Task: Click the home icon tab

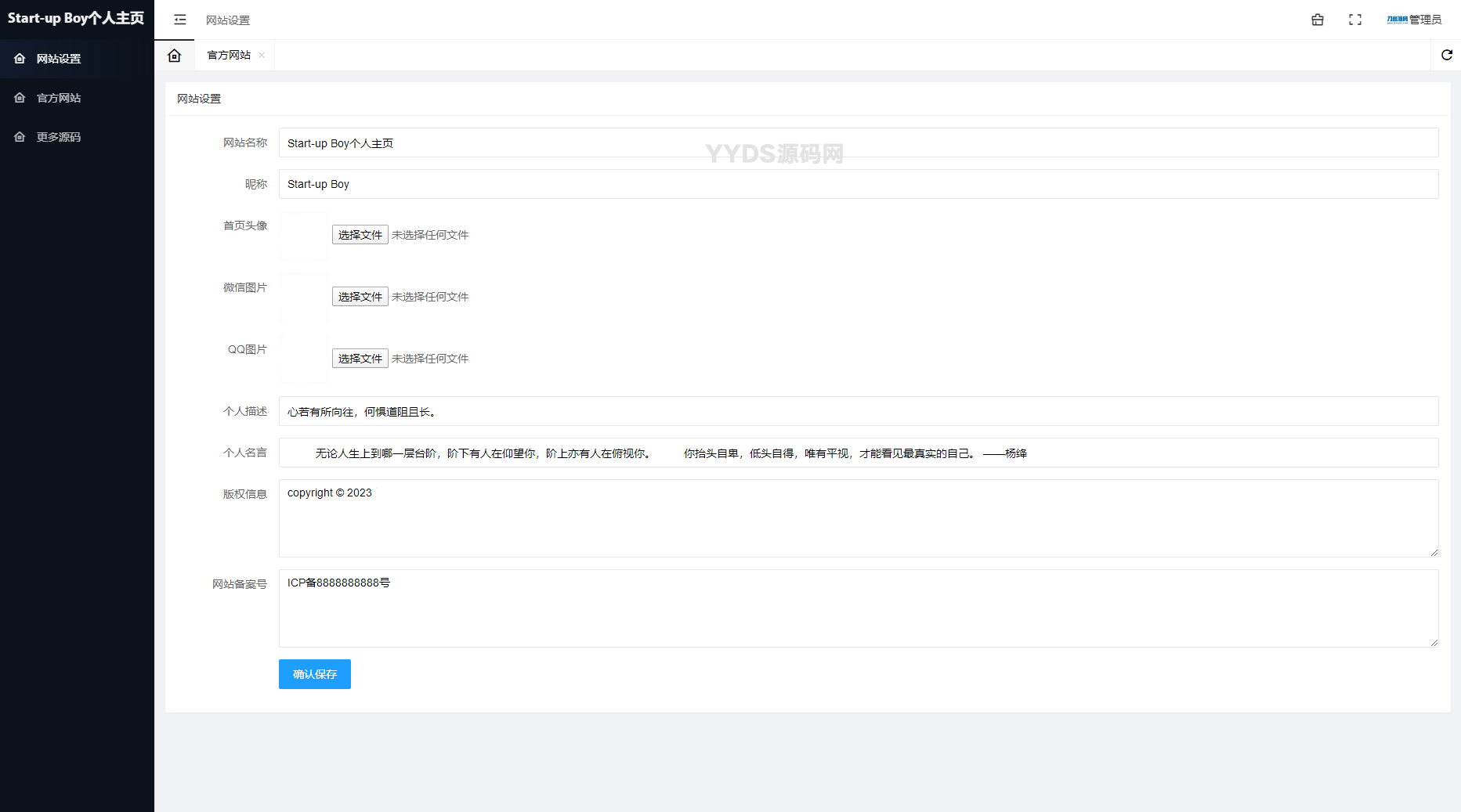Action: [x=175, y=56]
